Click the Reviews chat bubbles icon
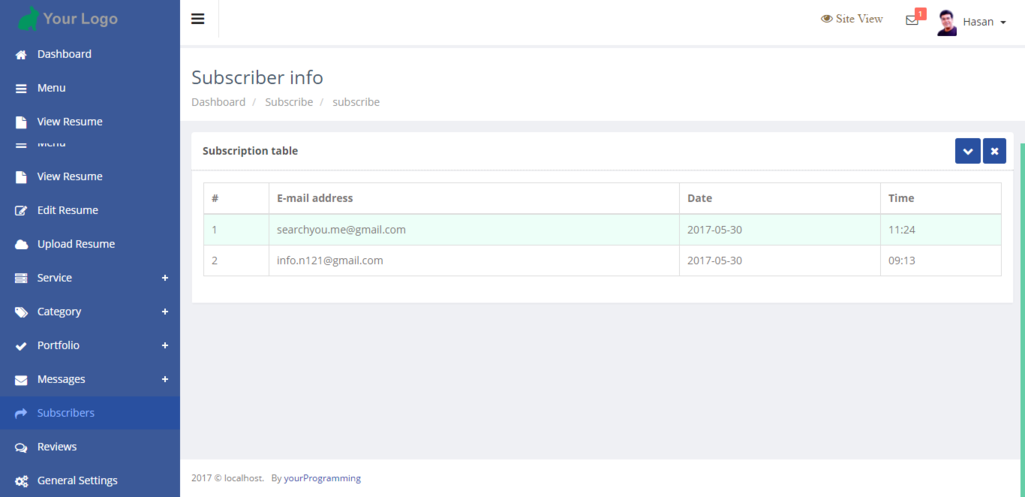 click(21, 447)
